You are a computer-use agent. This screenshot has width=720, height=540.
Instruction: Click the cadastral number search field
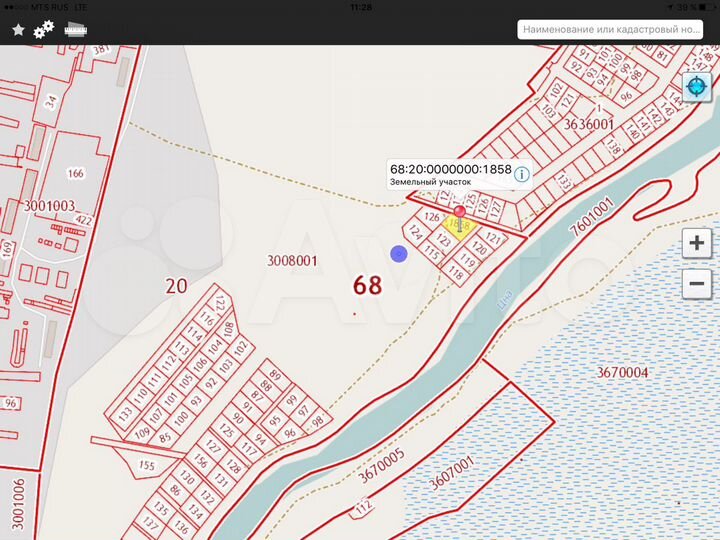coord(611,30)
